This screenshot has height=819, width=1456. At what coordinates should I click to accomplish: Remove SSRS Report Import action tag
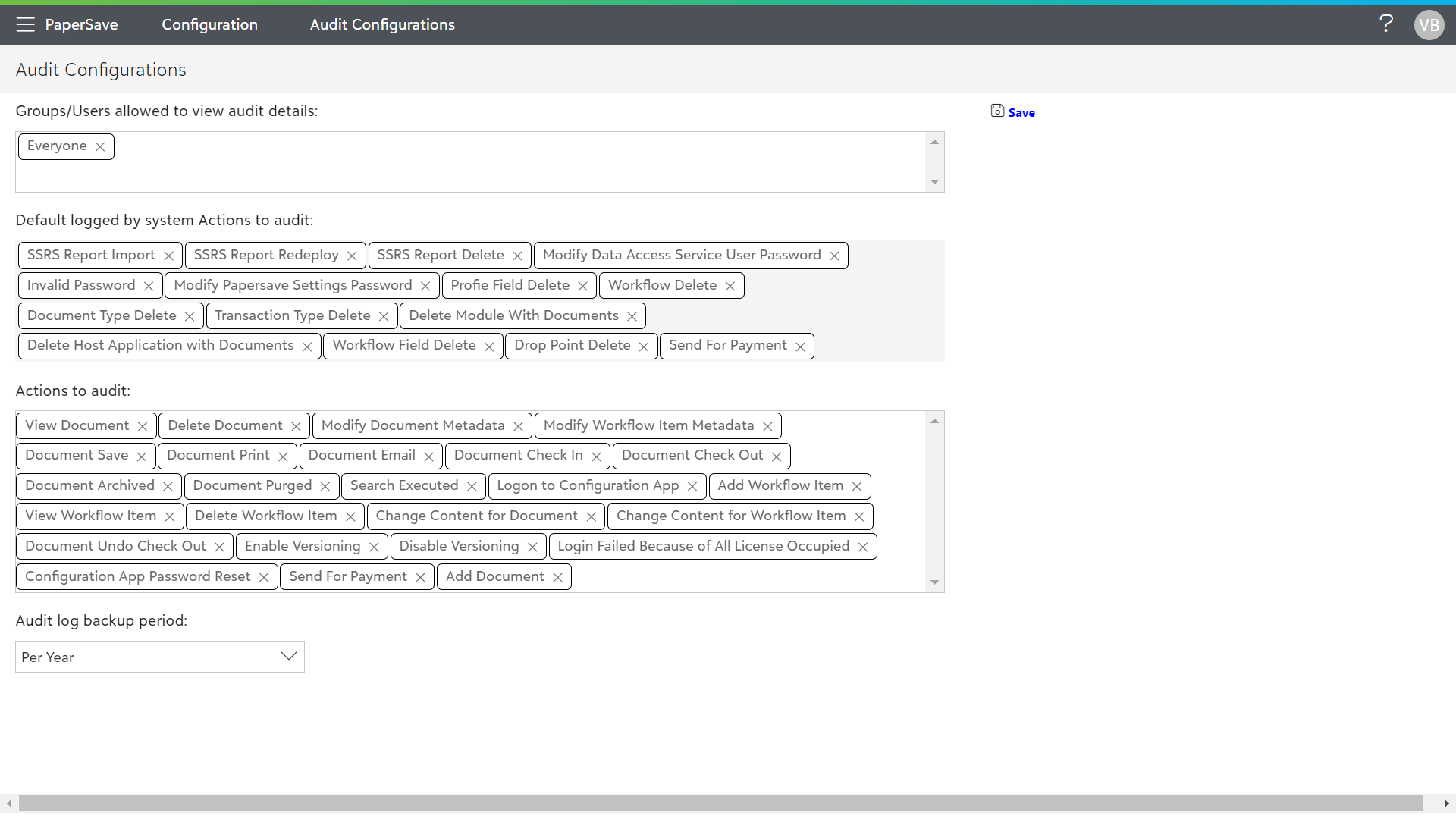168,256
